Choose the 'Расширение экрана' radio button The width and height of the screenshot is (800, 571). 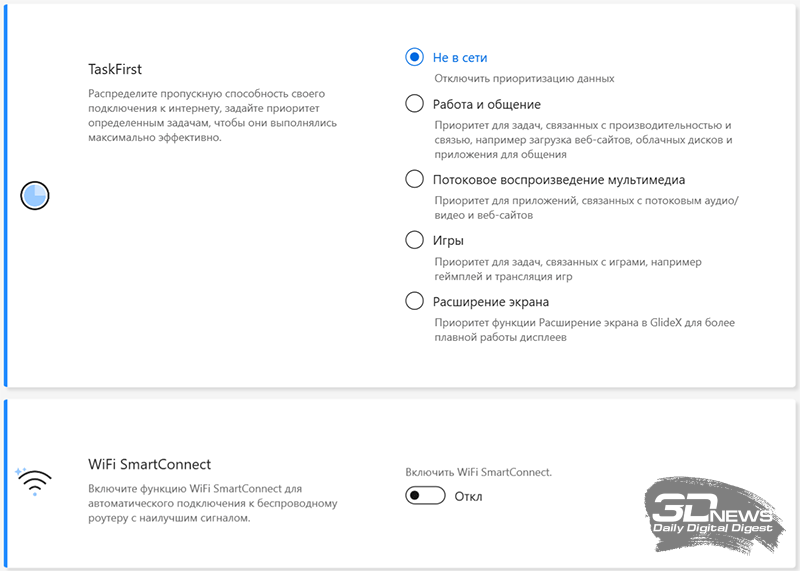coord(414,301)
